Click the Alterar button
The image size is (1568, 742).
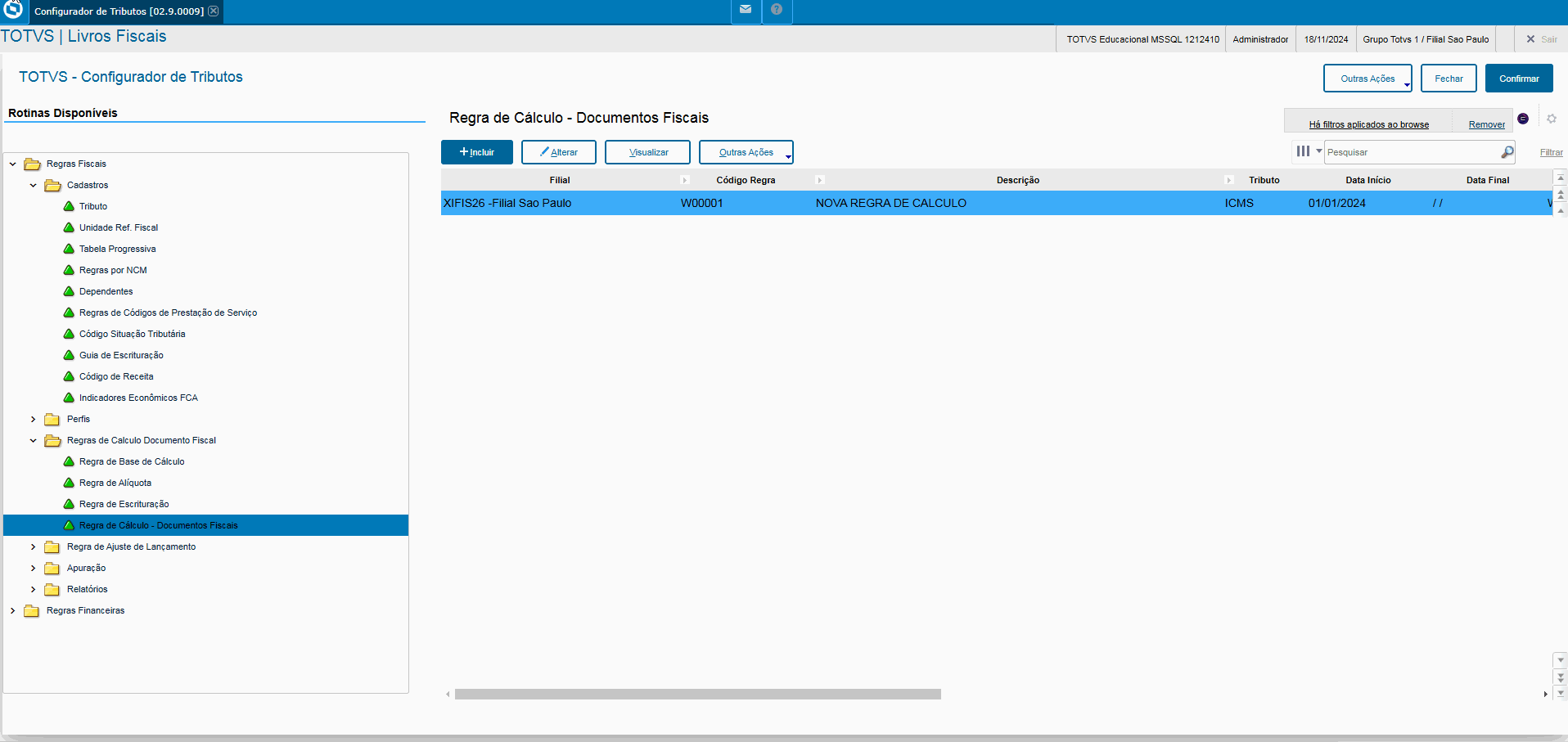(x=559, y=152)
